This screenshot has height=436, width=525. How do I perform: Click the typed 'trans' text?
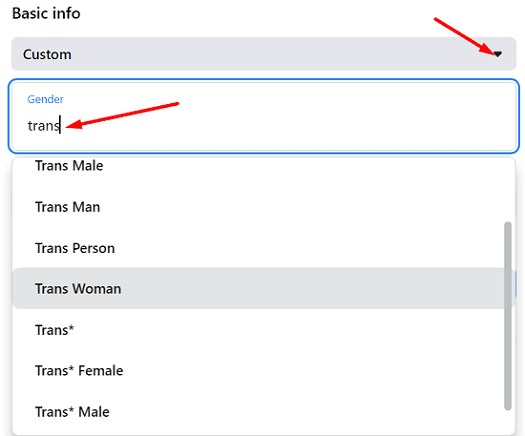[x=44, y=126]
